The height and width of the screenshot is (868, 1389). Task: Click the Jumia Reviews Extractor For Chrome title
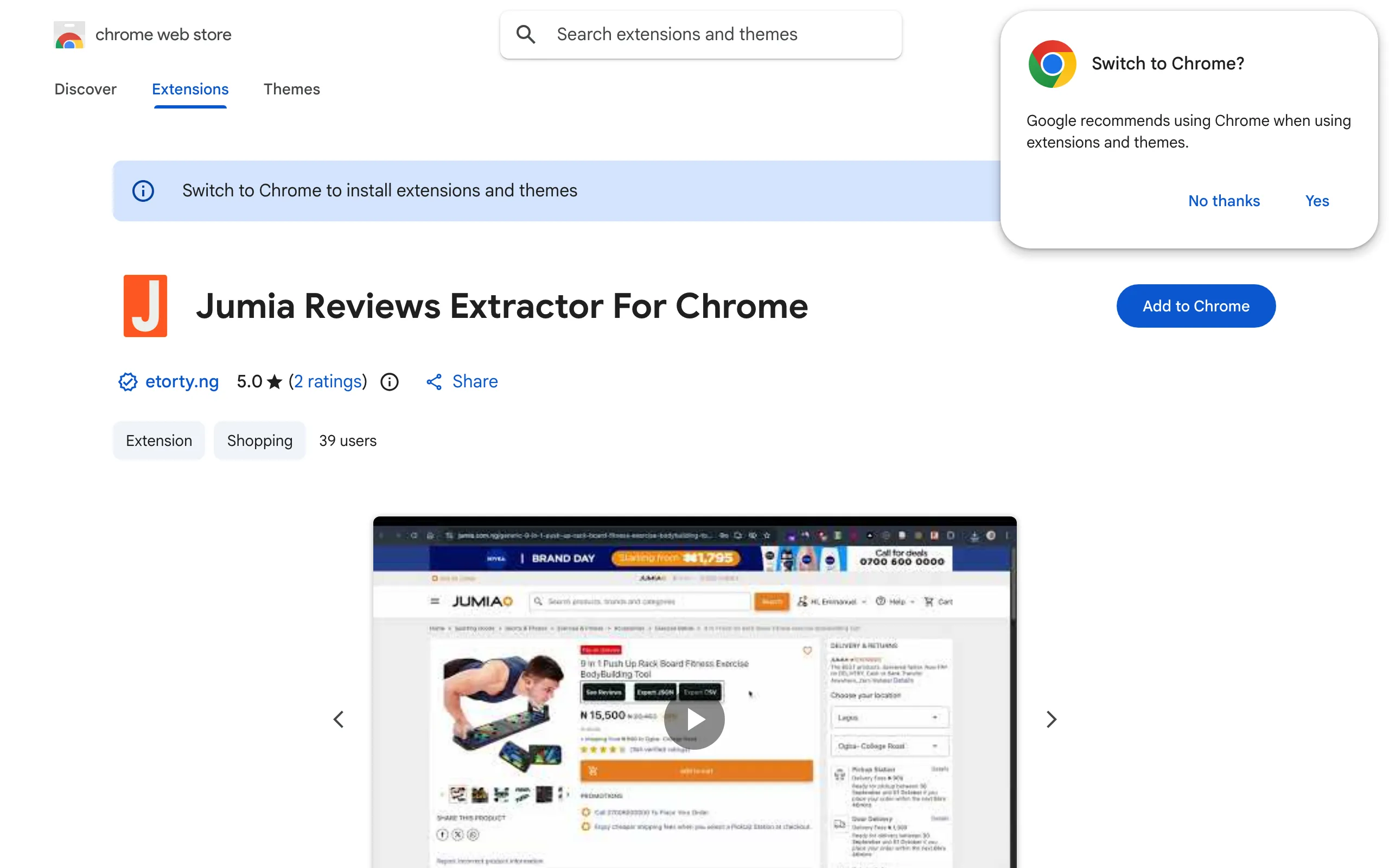click(x=502, y=306)
